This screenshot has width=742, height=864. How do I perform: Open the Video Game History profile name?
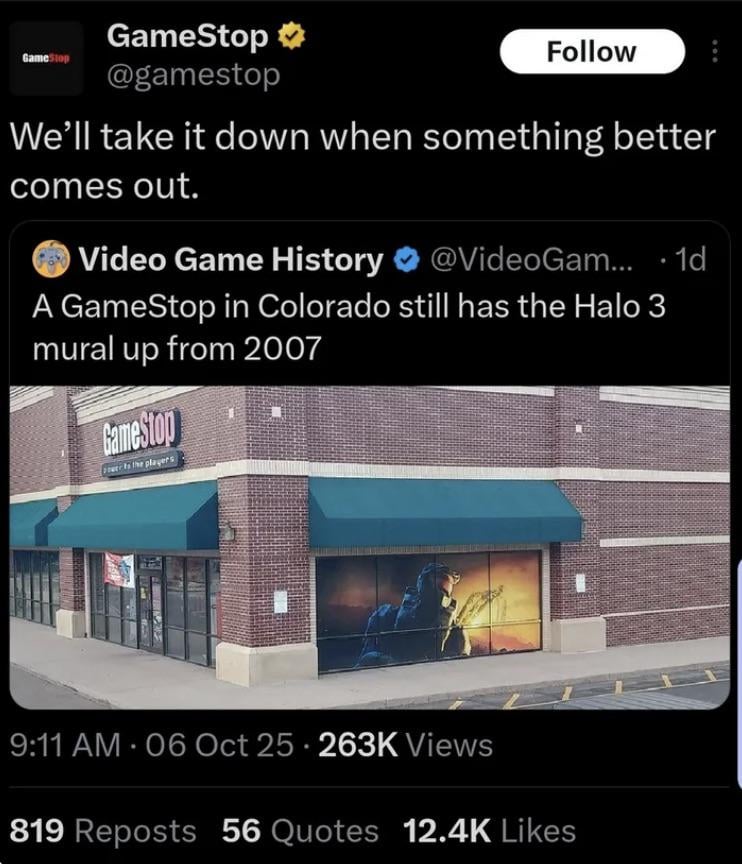pos(230,260)
